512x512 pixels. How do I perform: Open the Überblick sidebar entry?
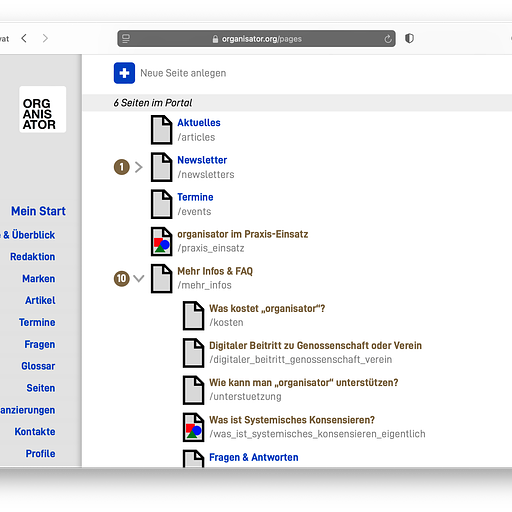29,235
